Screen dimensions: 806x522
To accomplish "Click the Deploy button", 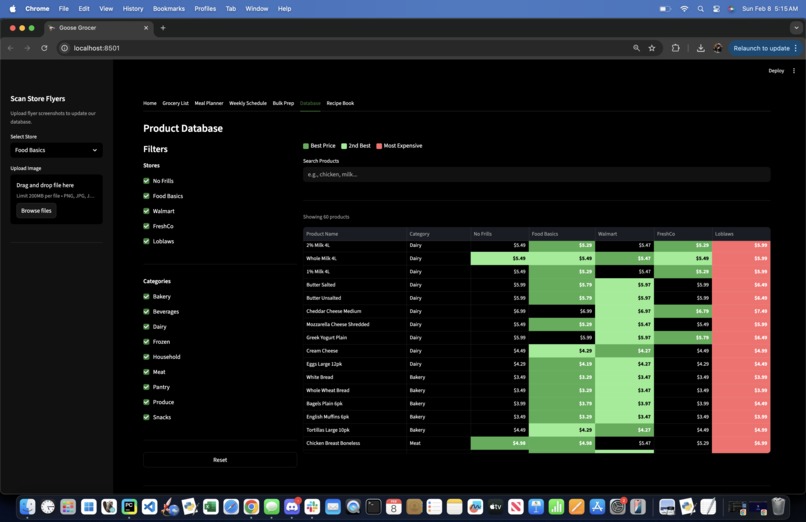I will 776,71.
